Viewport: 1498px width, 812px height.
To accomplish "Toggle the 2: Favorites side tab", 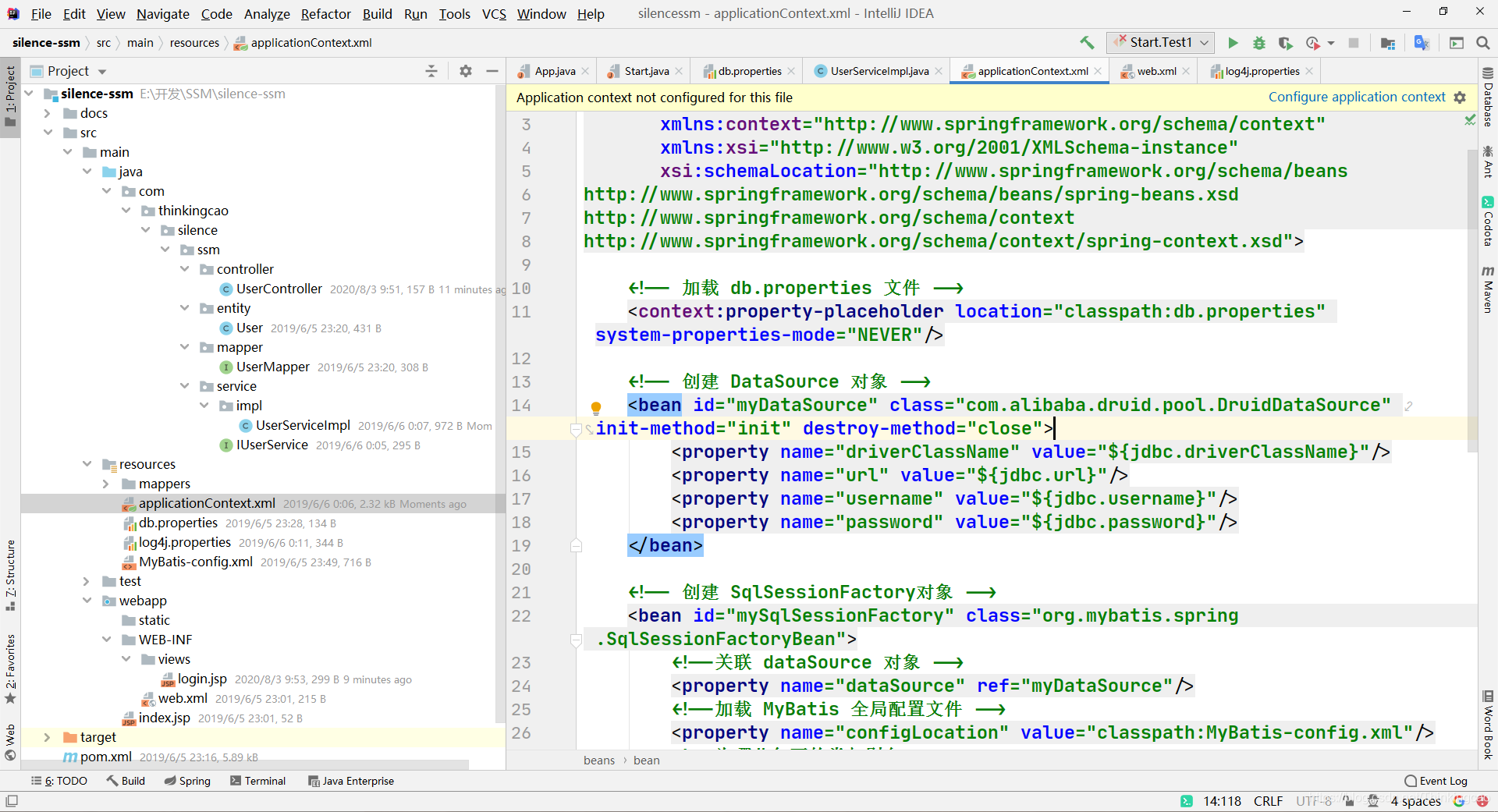I will coord(10,669).
